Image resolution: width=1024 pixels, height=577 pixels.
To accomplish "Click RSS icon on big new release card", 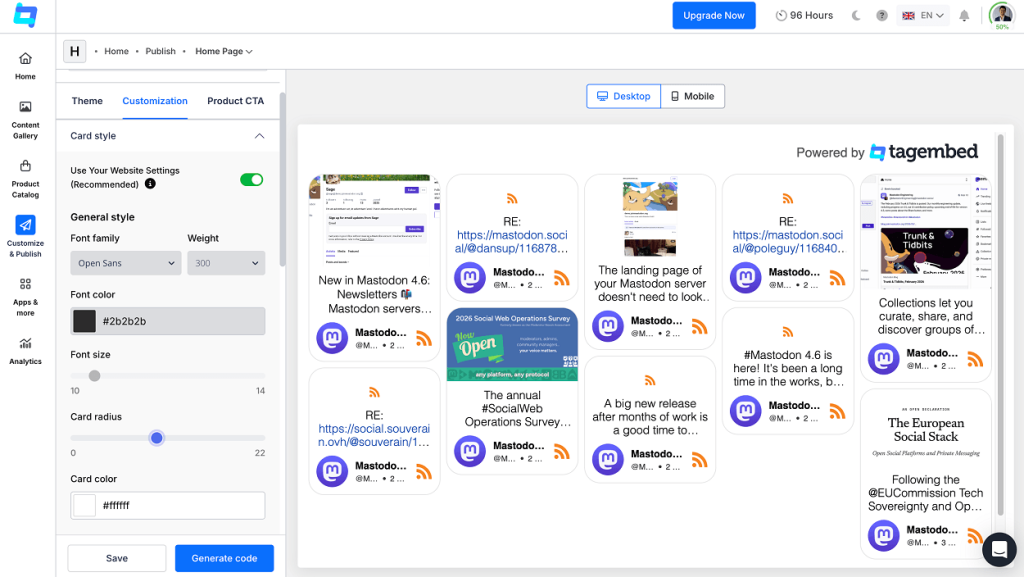I will pyautogui.click(x=699, y=460).
